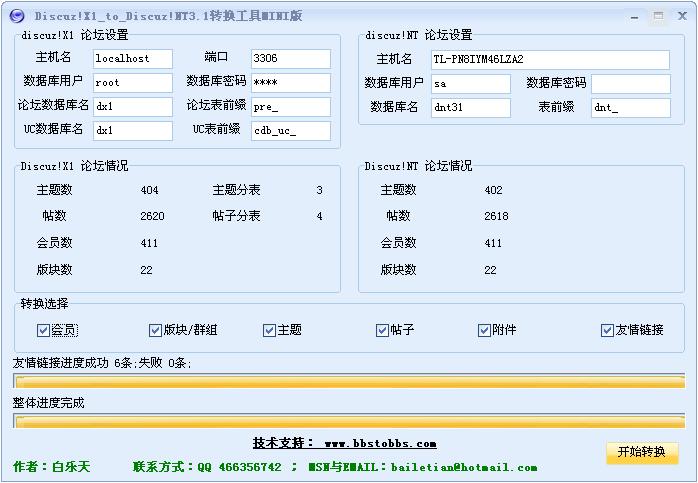
Task: Click the X1 主机名 field containing localhost
Action: tap(133, 58)
